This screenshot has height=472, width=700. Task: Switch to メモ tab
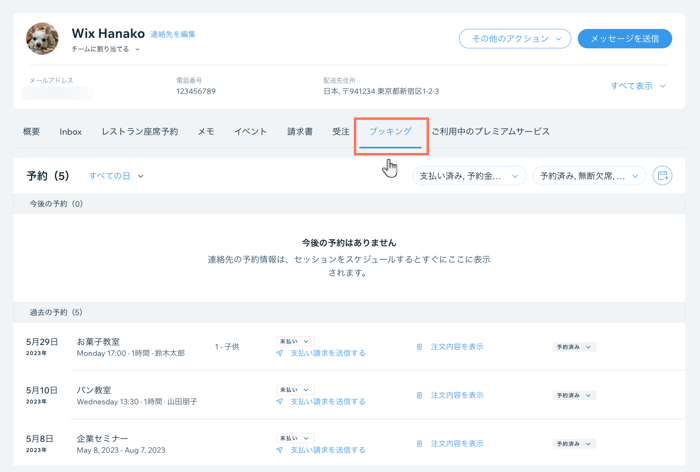[x=206, y=132]
